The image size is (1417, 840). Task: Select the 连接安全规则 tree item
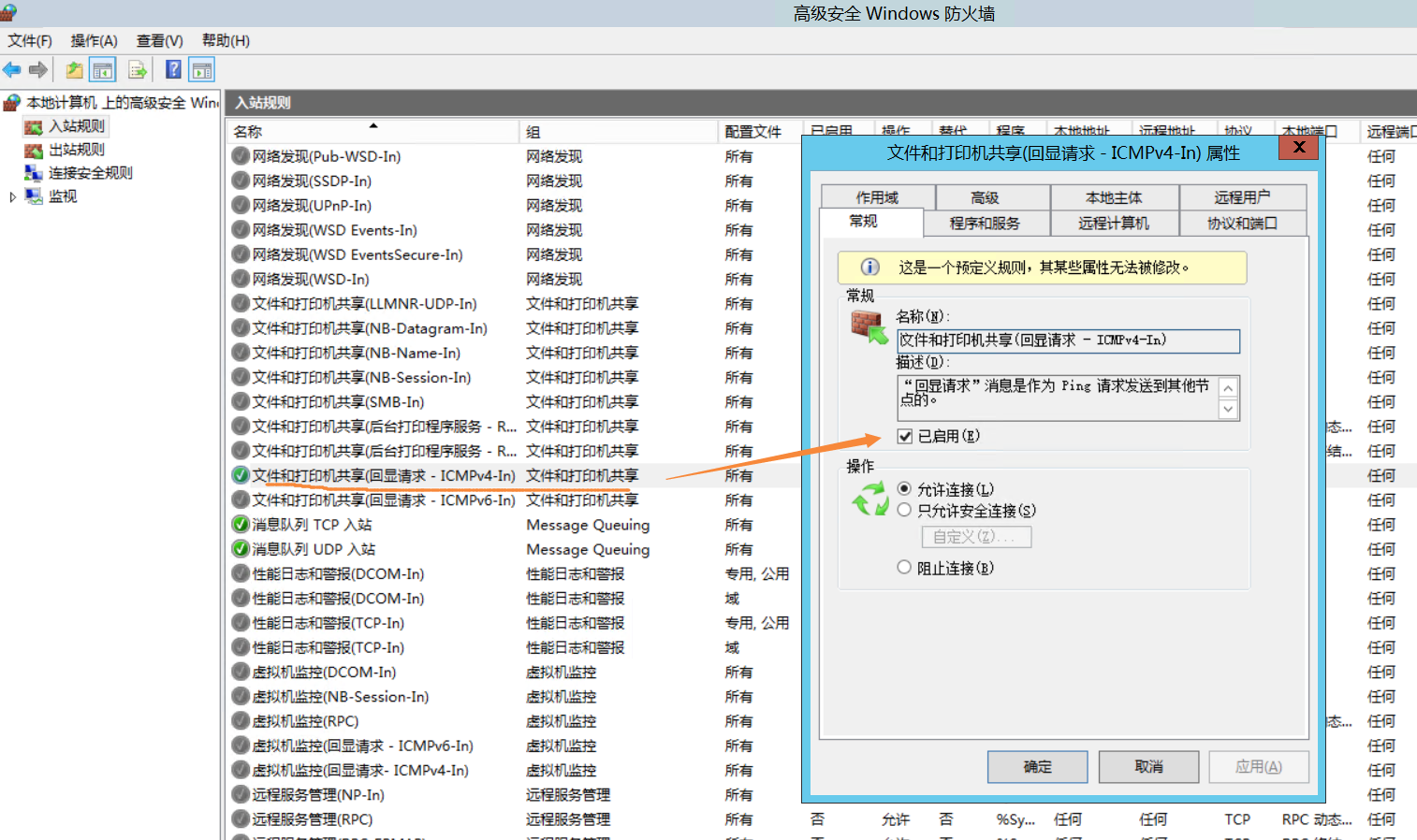pyautogui.click(x=91, y=173)
